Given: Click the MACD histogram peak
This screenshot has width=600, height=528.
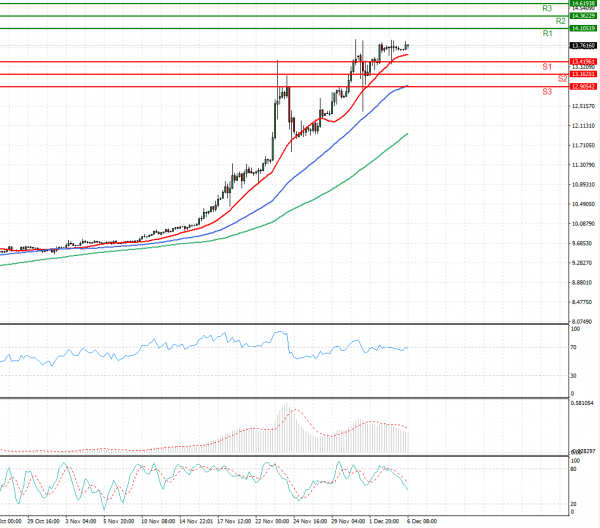Looking at the screenshot, I should coord(287,407).
